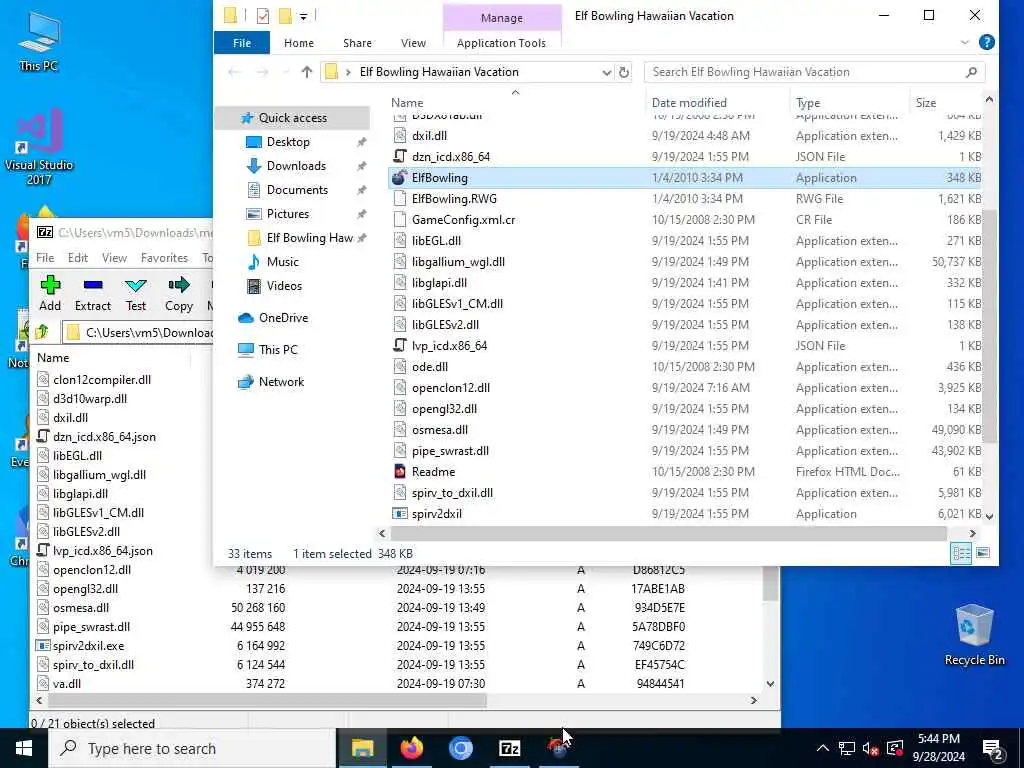Image resolution: width=1024 pixels, height=768 pixels.
Task: Open the address bar history dropdown
Action: 606,72
